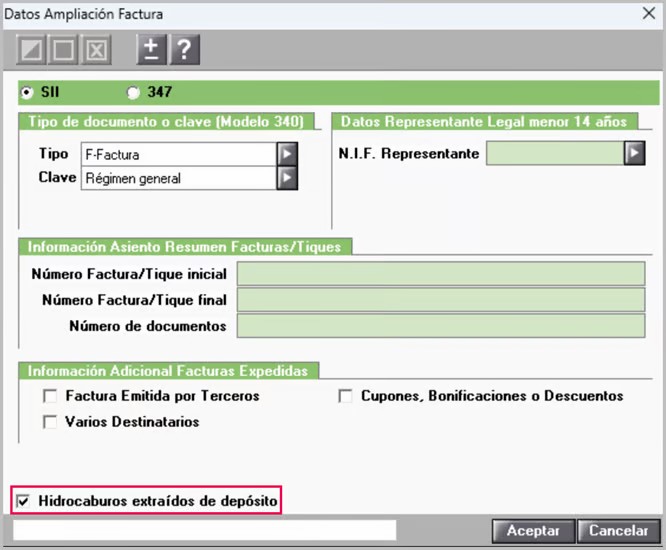The image size is (666, 550).
Task: Close the Datos Ampliación Factura dialog
Action: point(649,13)
